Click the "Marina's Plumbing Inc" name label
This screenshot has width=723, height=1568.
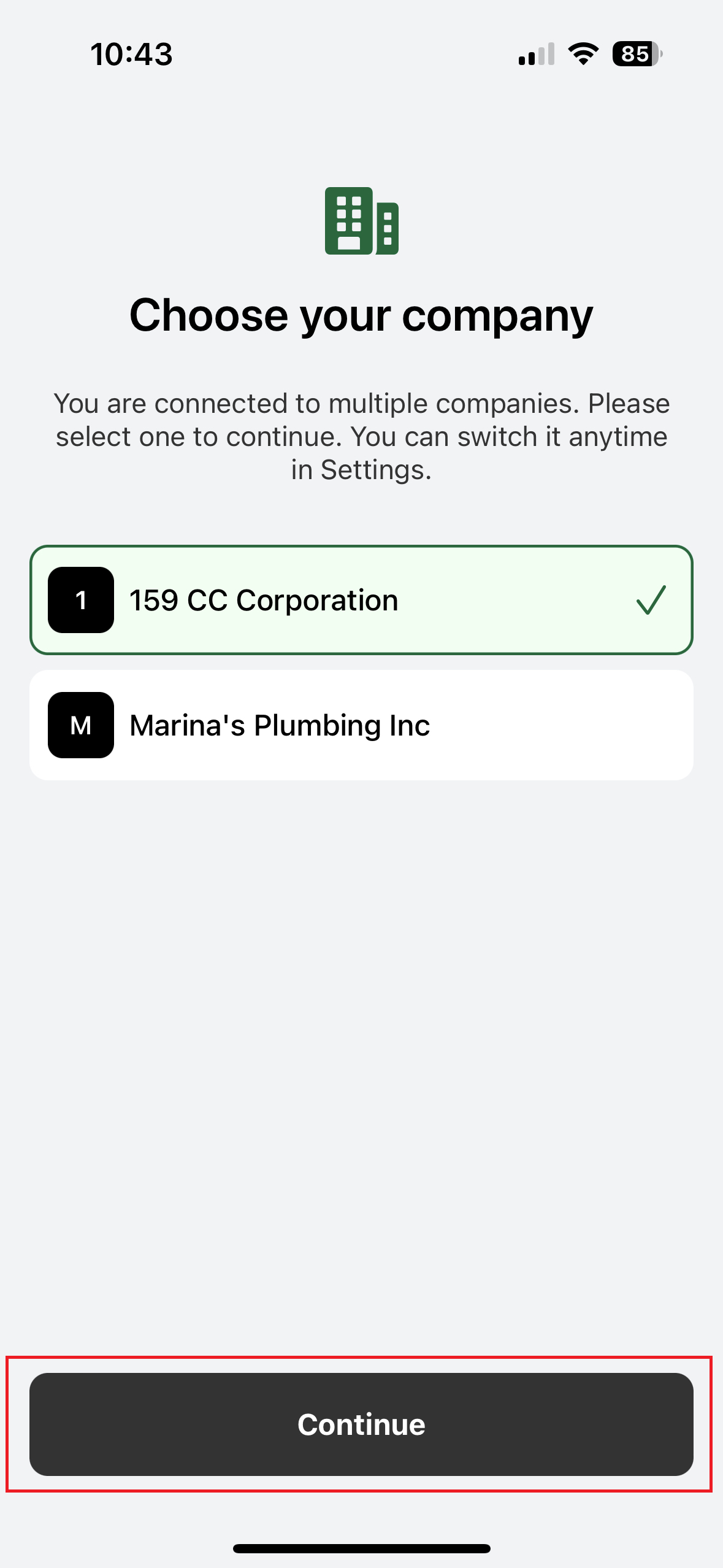coord(280,725)
